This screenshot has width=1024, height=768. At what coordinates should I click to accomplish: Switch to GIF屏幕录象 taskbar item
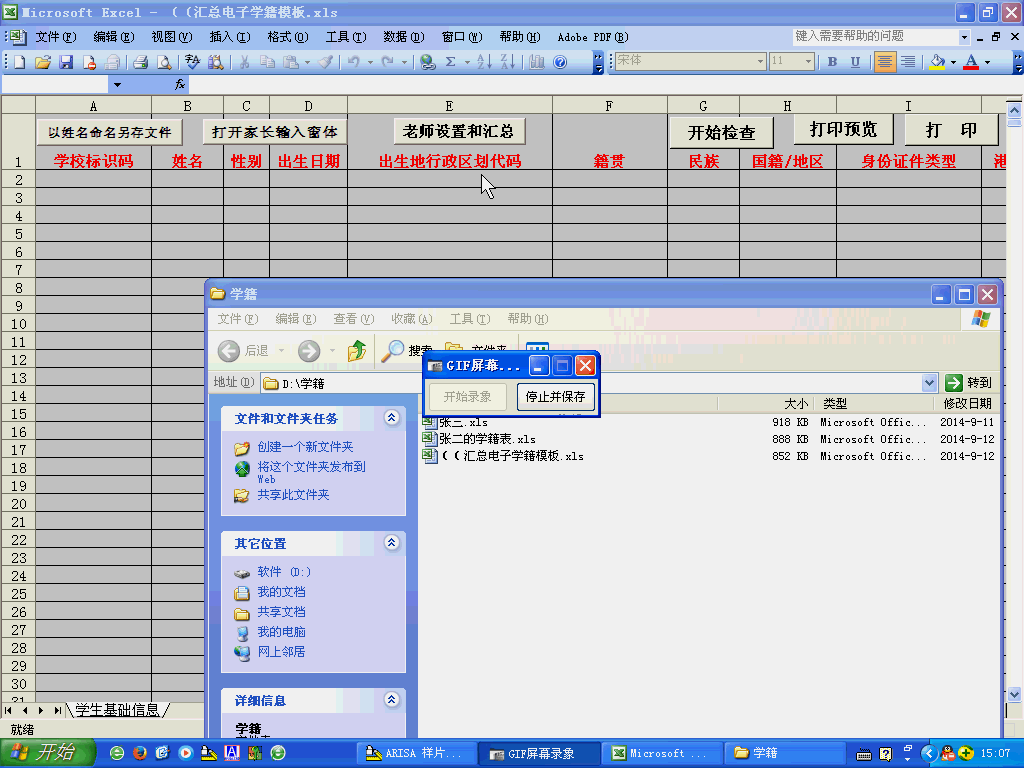(x=539, y=754)
